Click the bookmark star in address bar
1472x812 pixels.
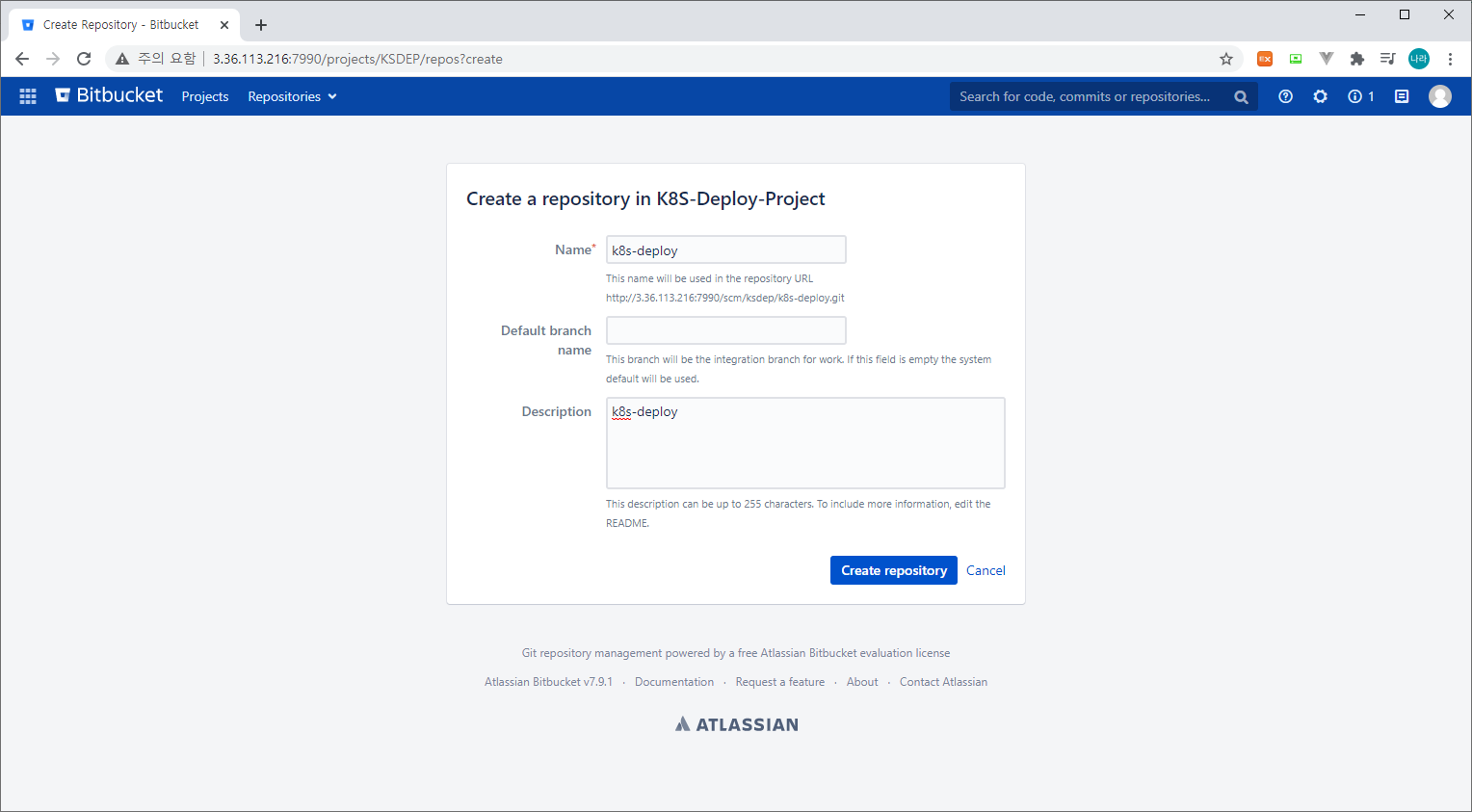point(1226,59)
